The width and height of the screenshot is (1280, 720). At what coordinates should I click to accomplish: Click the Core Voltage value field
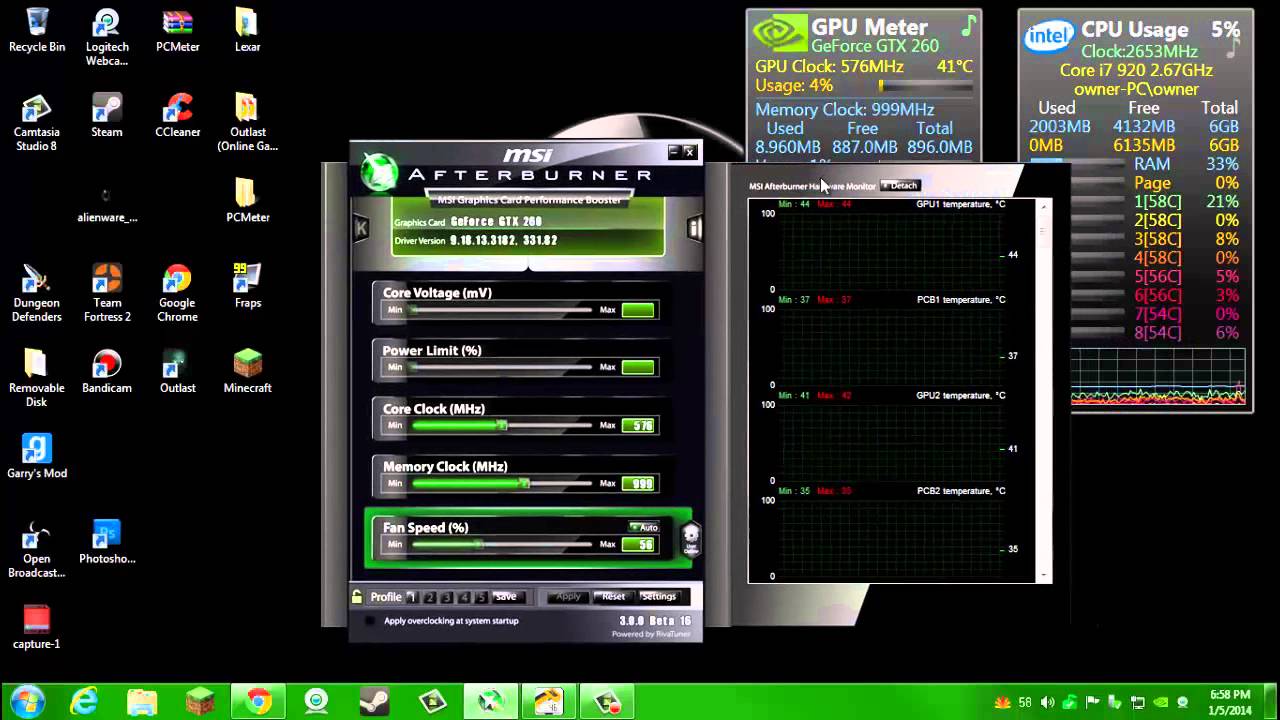point(638,310)
